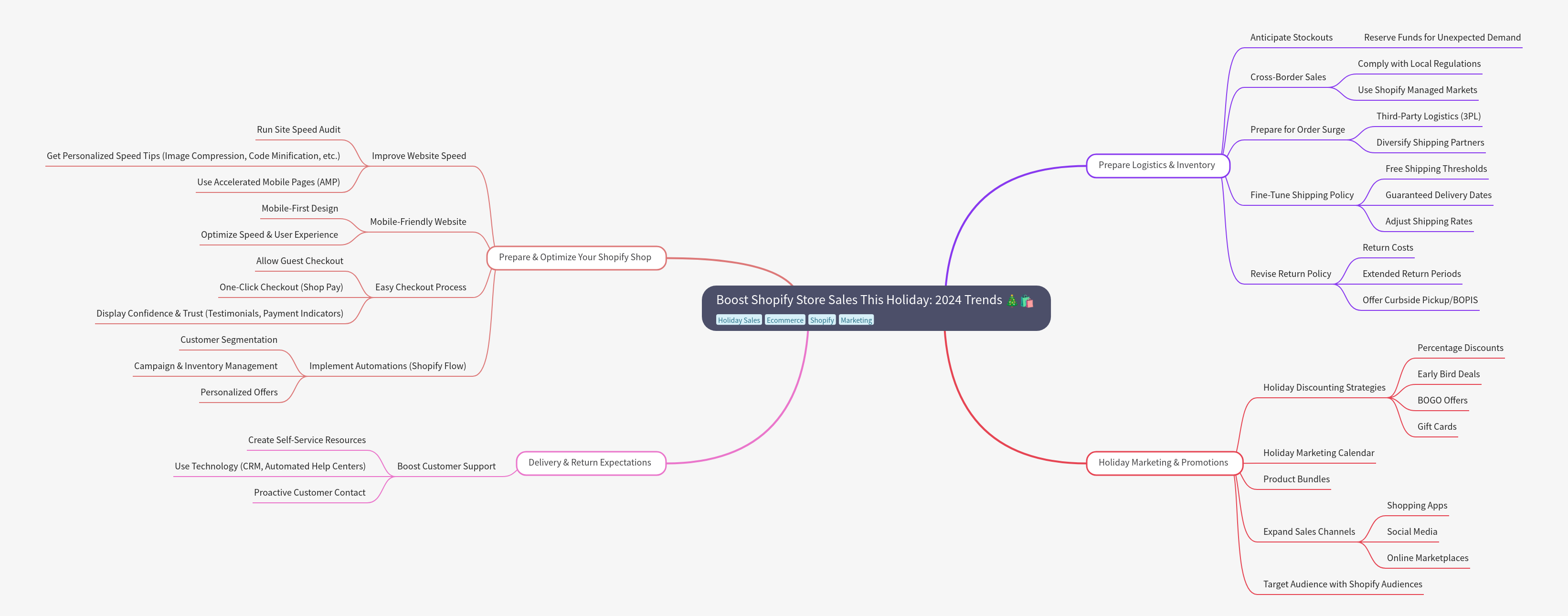Image resolution: width=1568 pixels, height=616 pixels.
Task: Select 'Improve Website Speed' topic
Action: tap(419, 156)
